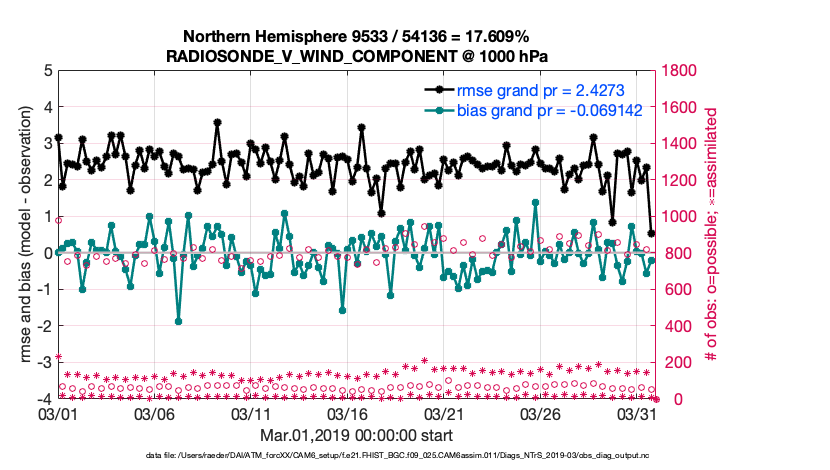Viewport: 830px width, 470px height.
Task: Select the bias grand pr = -0.069142 legend text
Action: tap(549, 110)
